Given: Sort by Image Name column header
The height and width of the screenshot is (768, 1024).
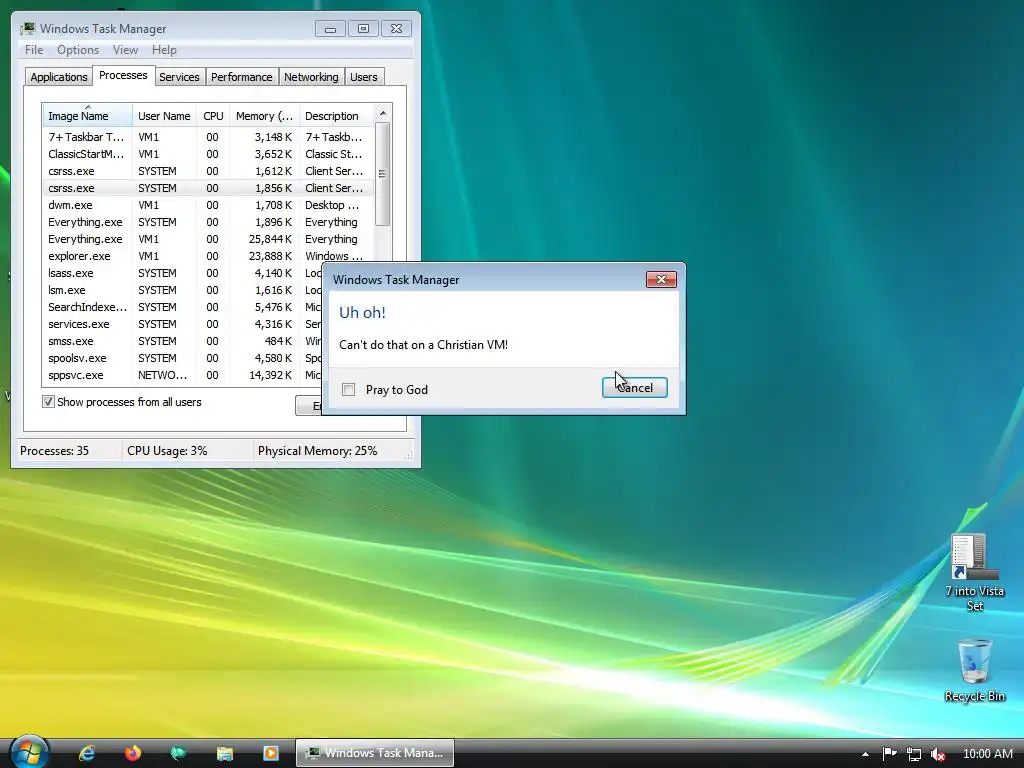Looking at the screenshot, I should pos(88,116).
